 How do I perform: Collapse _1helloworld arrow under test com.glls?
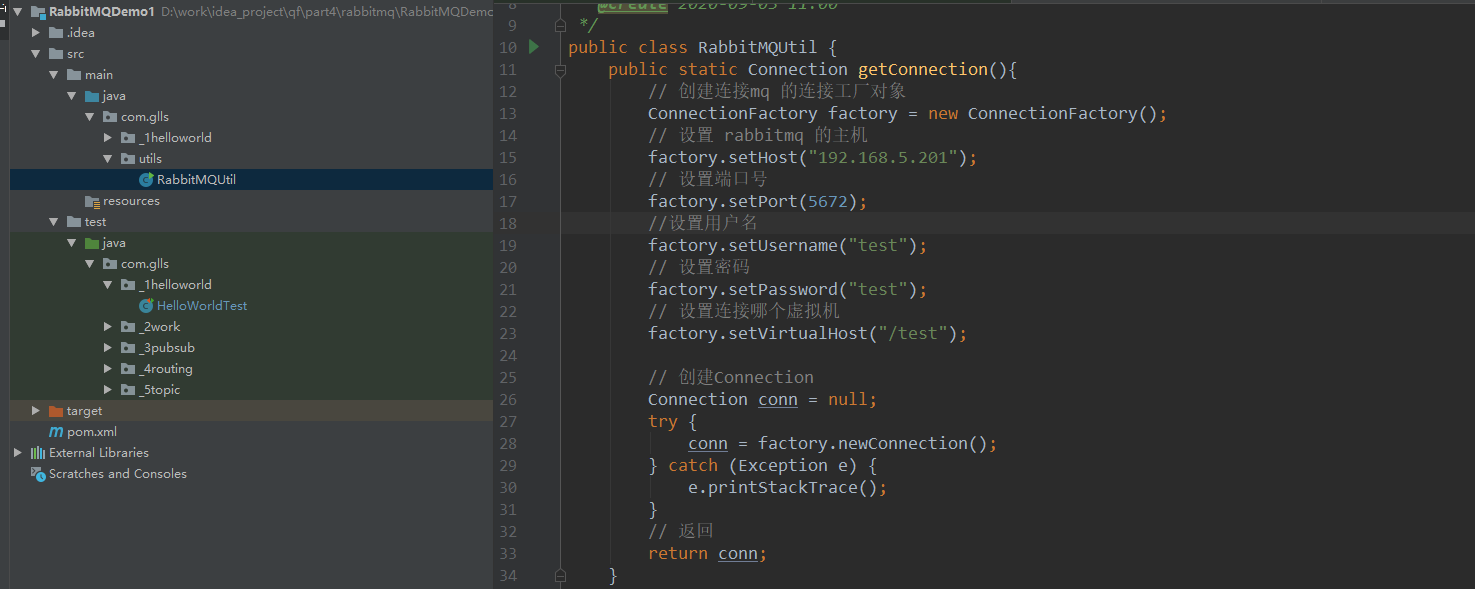pyautogui.click(x=108, y=285)
